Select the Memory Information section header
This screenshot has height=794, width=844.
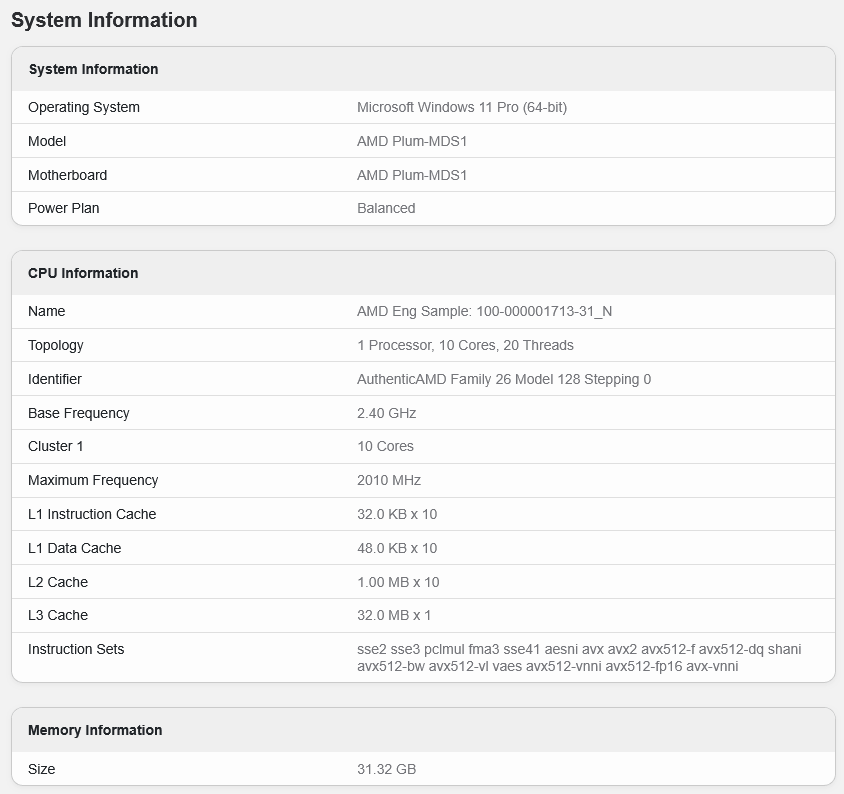point(93,730)
